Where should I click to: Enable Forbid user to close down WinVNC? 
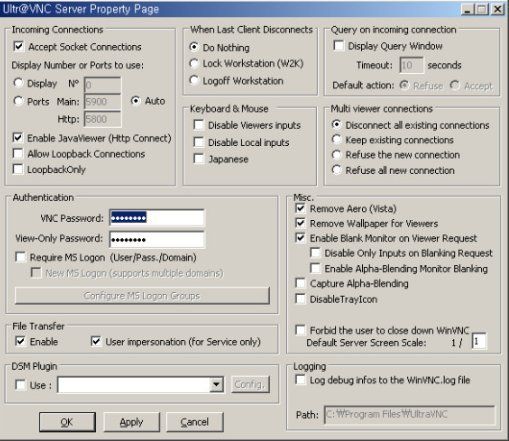[300, 330]
